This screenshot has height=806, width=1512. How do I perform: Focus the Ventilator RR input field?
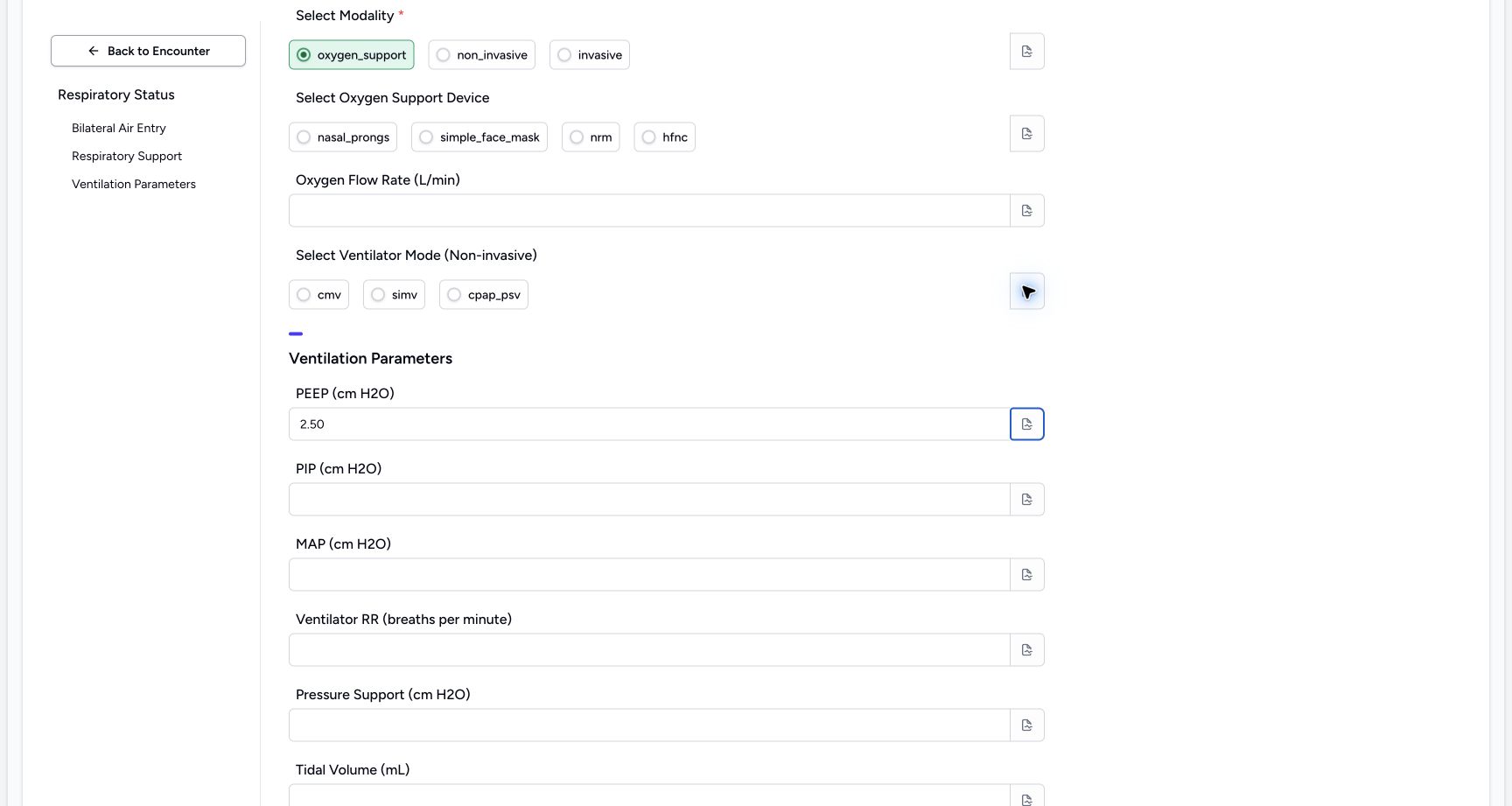[x=649, y=650]
